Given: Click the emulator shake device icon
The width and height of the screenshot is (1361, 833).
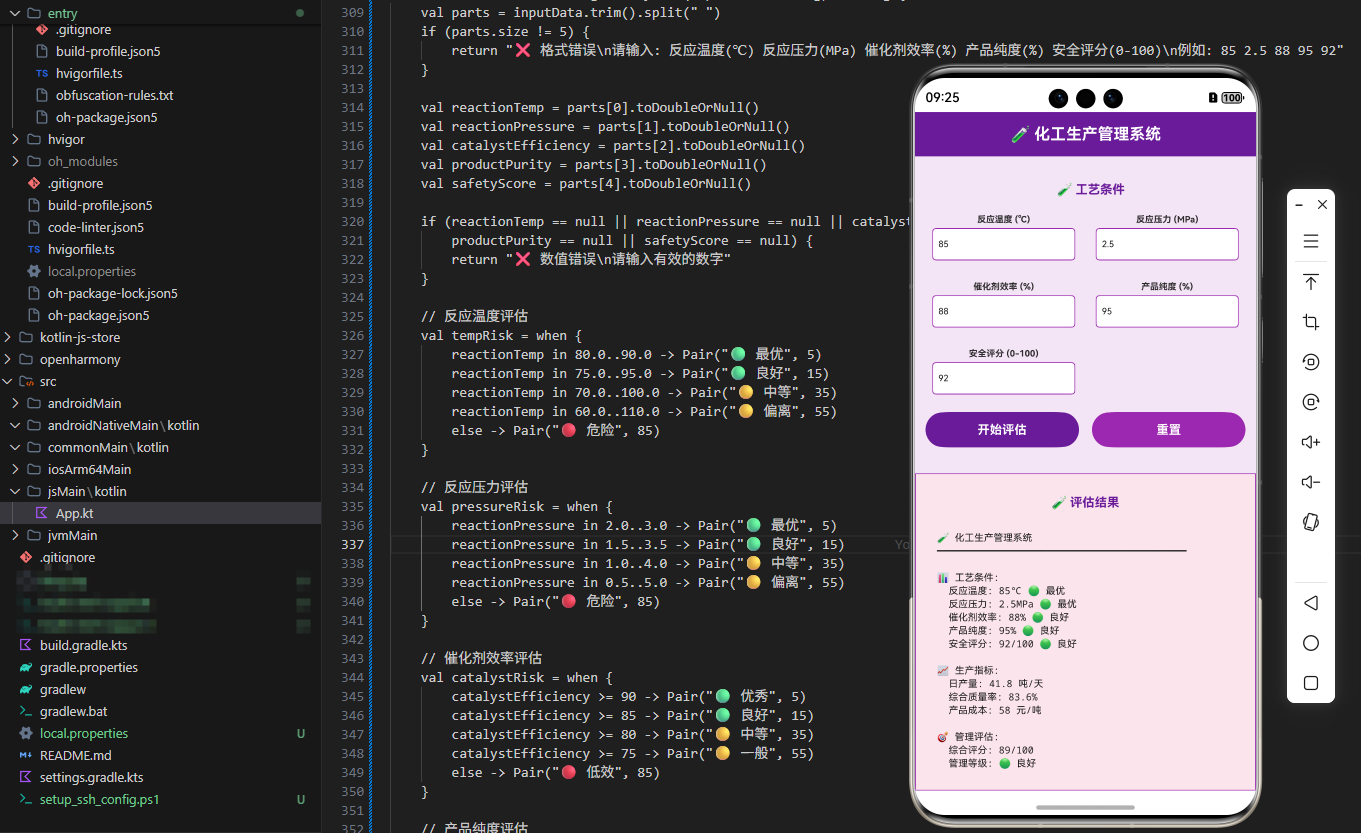Looking at the screenshot, I should click(1311, 522).
